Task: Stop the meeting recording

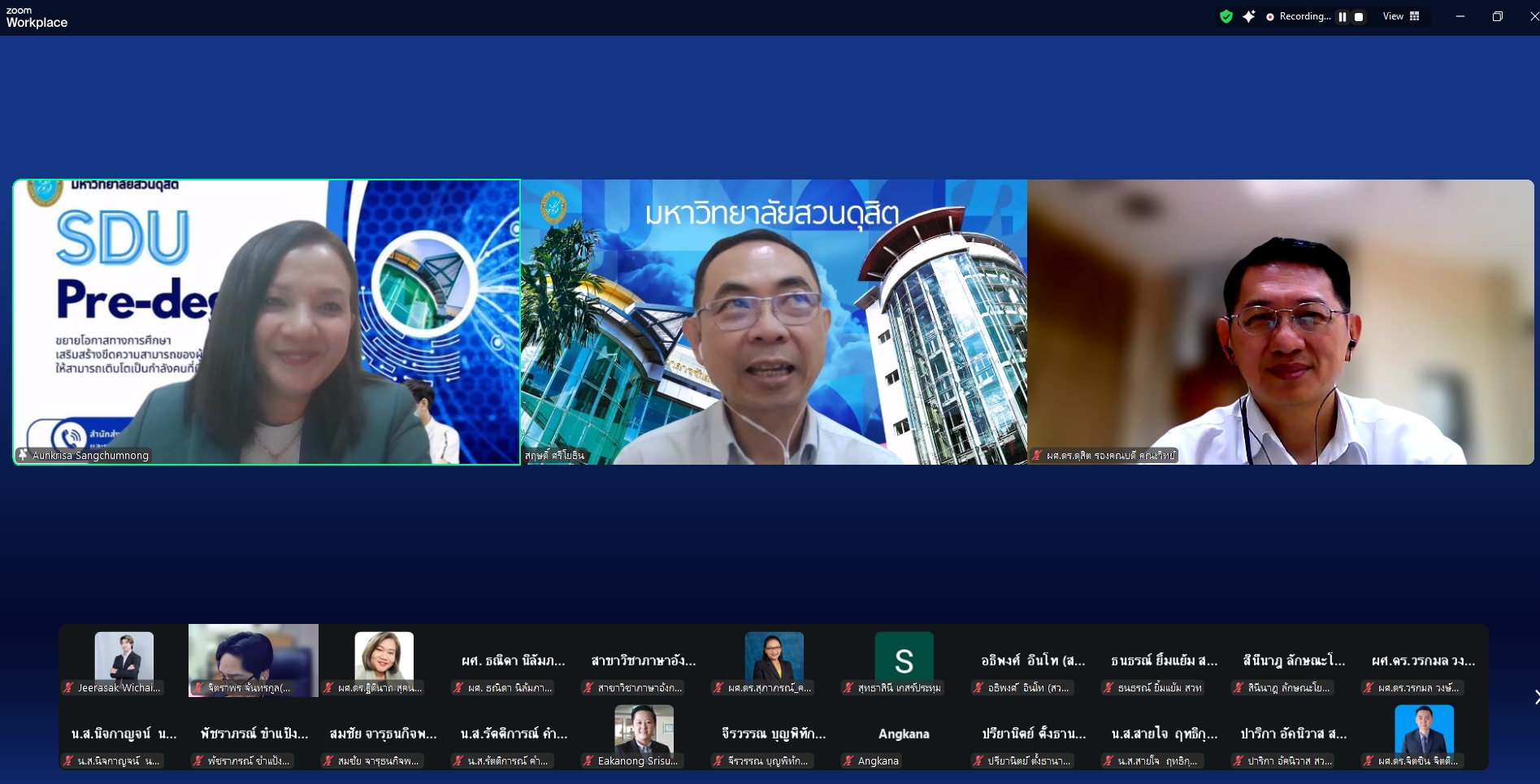Action: click(x=1359, y=16)
